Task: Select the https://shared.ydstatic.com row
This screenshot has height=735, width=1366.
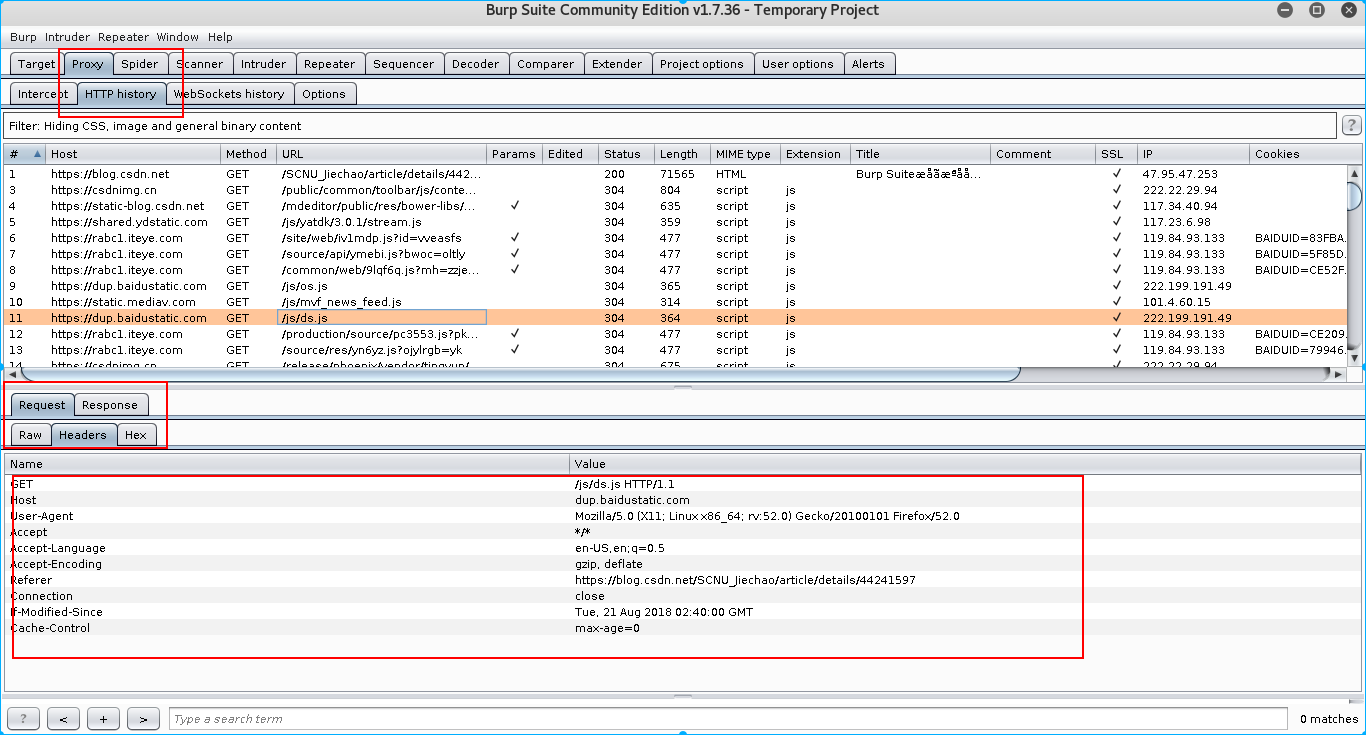Action: coord(675,222)
